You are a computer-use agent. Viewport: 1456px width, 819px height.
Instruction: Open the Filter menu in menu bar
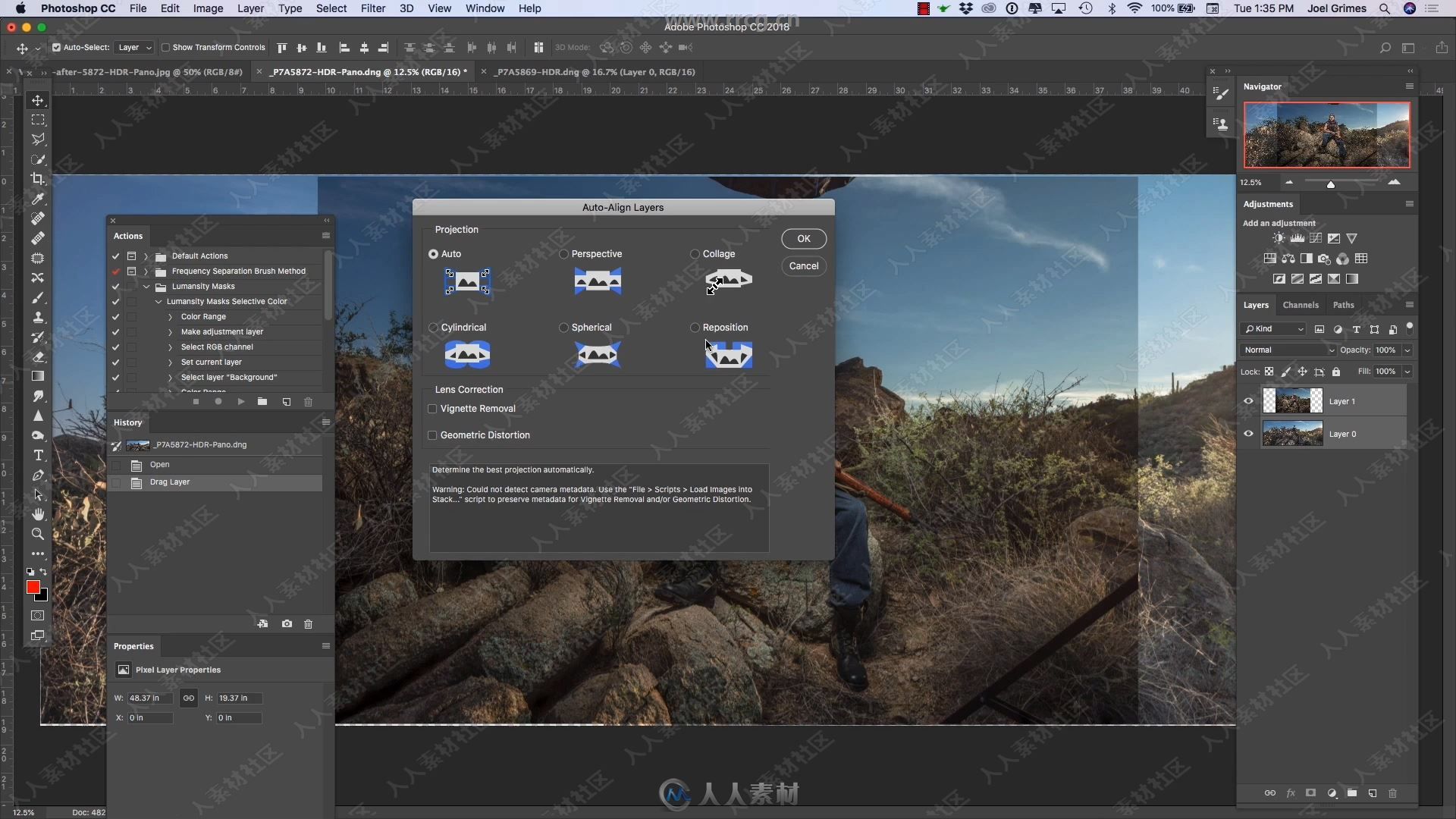pos(372,8)
